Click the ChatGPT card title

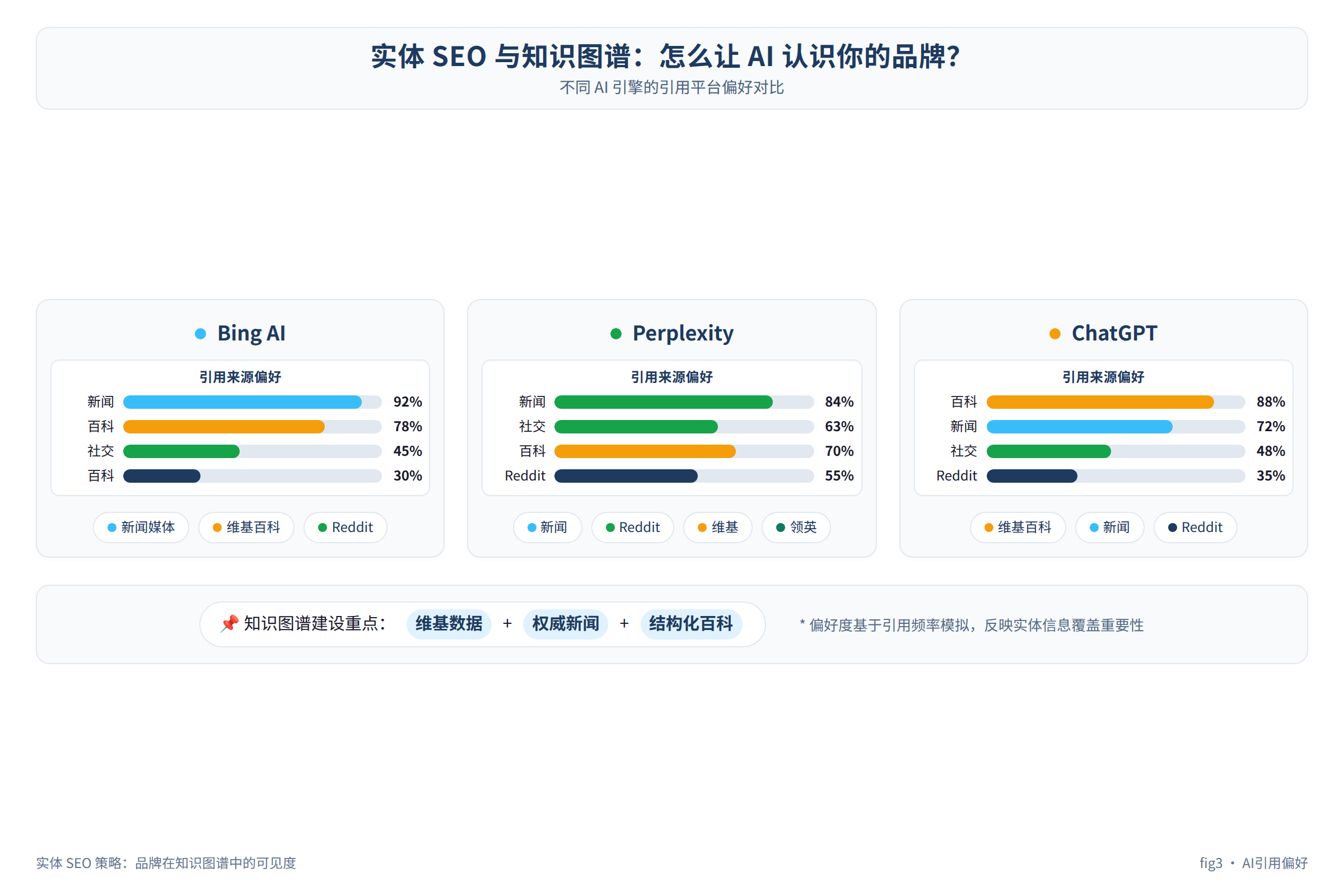tap(1114, 334)
